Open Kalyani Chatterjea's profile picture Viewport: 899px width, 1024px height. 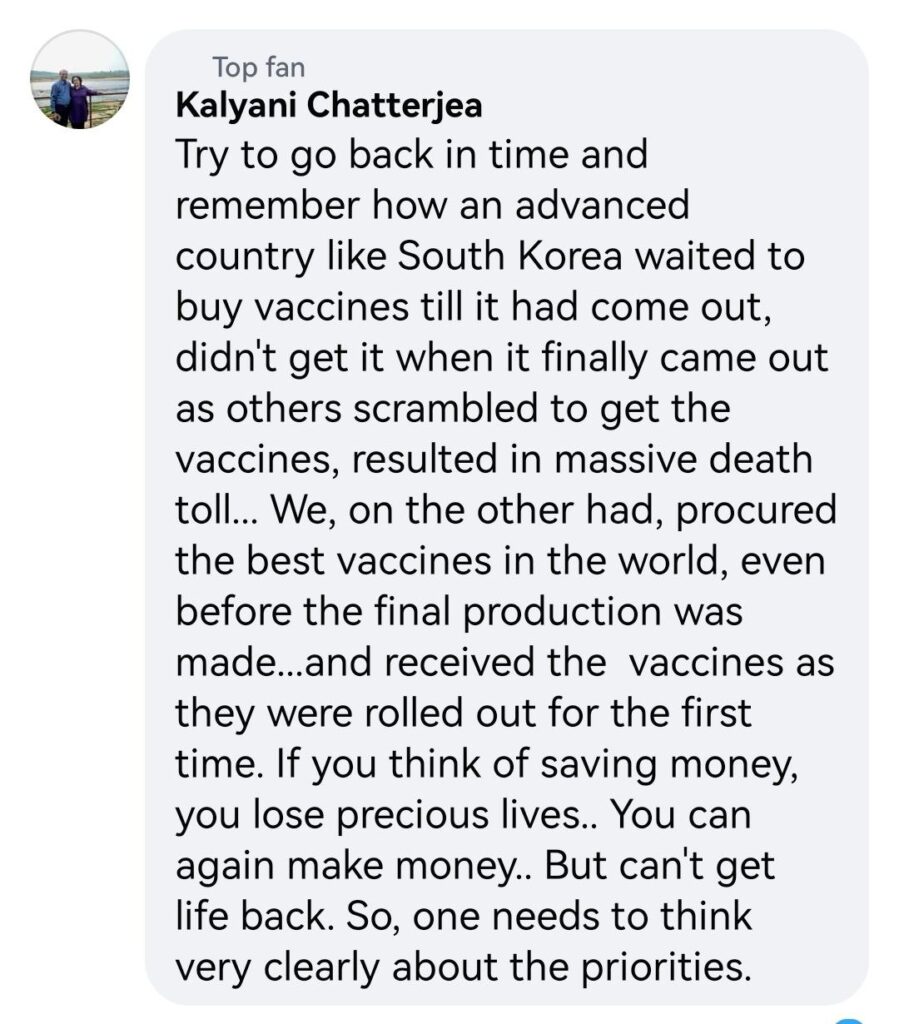(x=80, y=79)
